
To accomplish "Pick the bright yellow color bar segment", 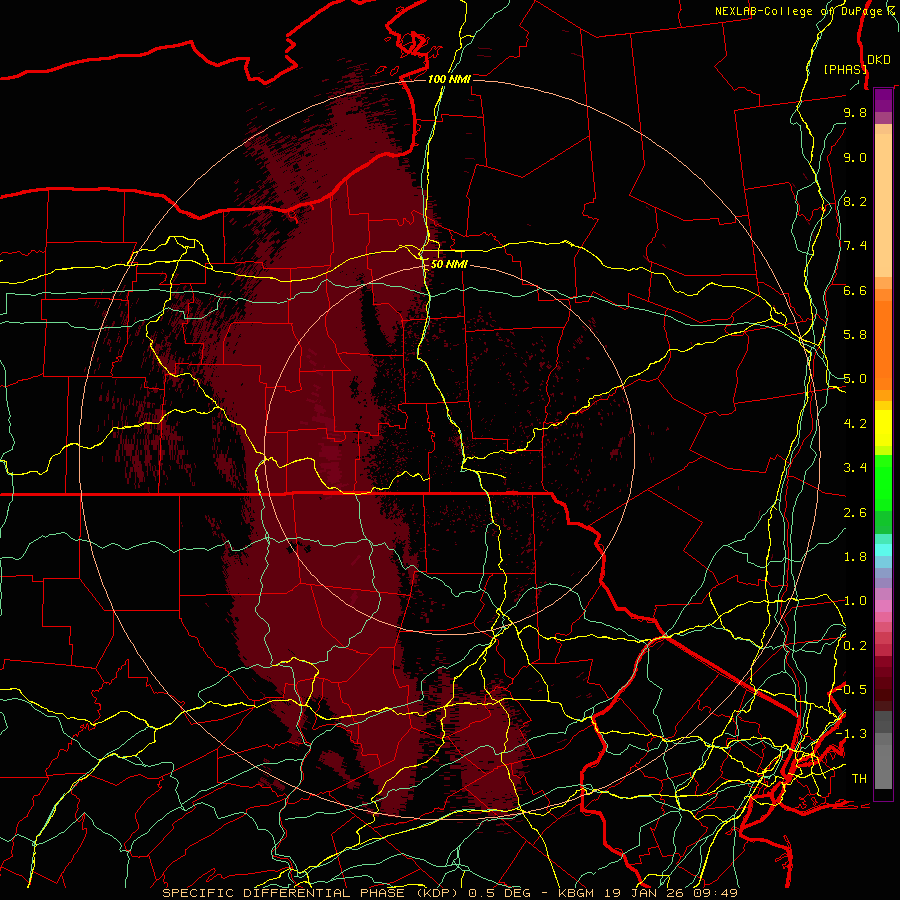I will click(883, 428).
